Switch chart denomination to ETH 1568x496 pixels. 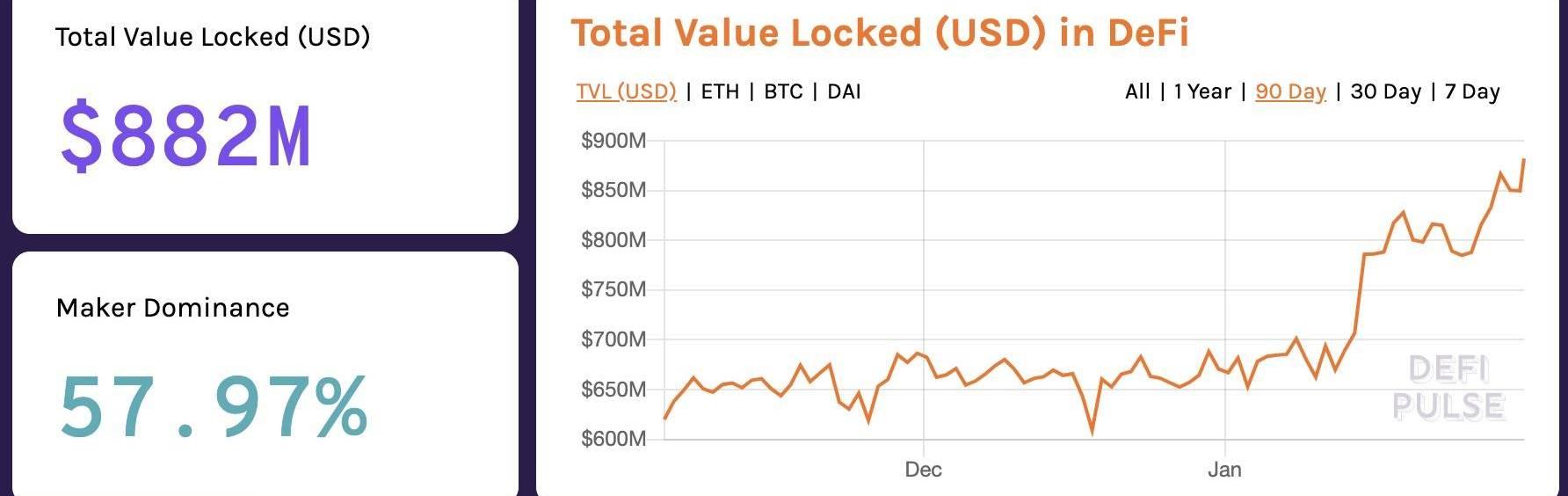[720, 91]
